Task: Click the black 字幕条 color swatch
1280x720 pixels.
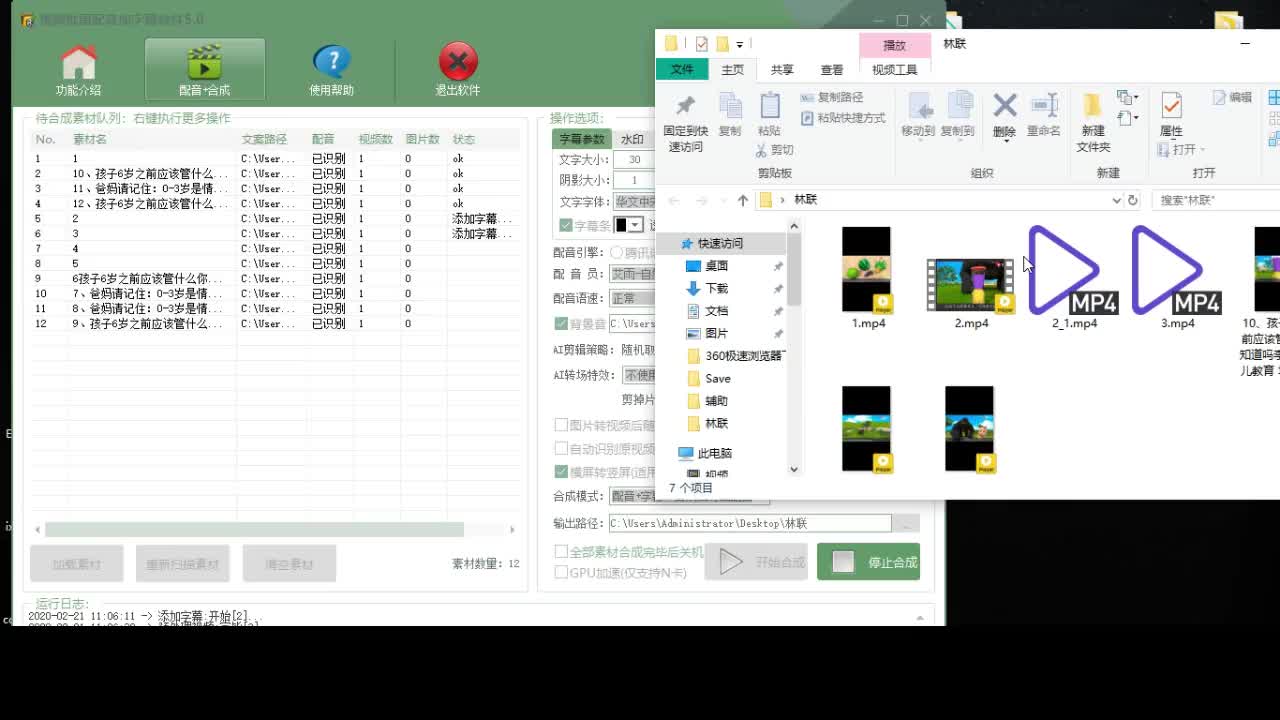Action: (x=621, y=225)
